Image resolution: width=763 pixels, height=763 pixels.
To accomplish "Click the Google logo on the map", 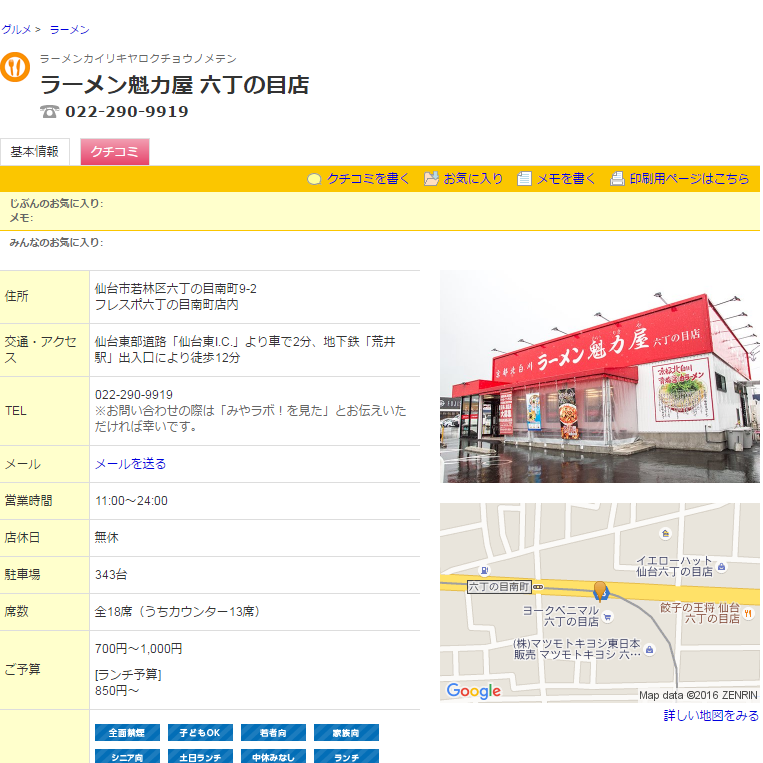I will (x=473, y=691).
